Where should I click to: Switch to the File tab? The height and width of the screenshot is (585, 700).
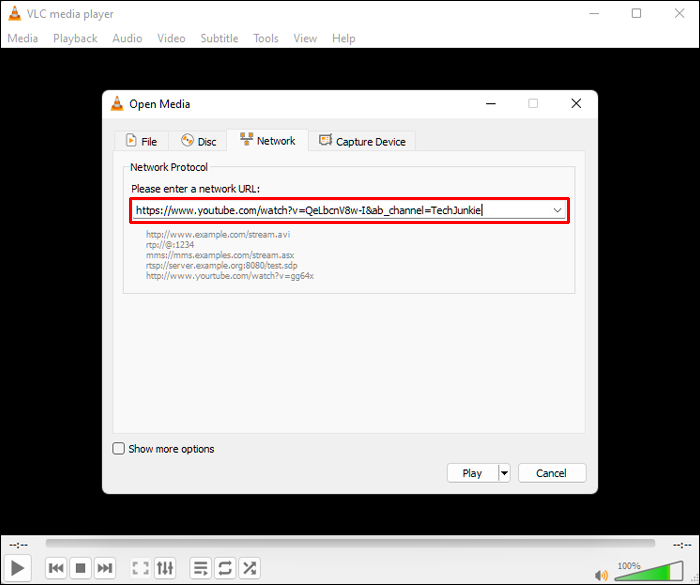click(142, 141)
